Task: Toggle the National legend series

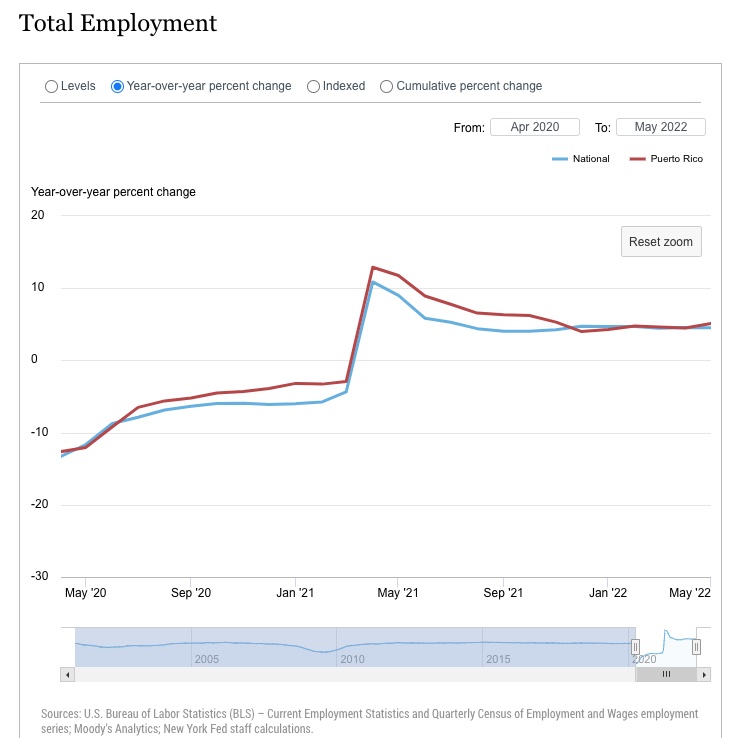Action: 580,158
